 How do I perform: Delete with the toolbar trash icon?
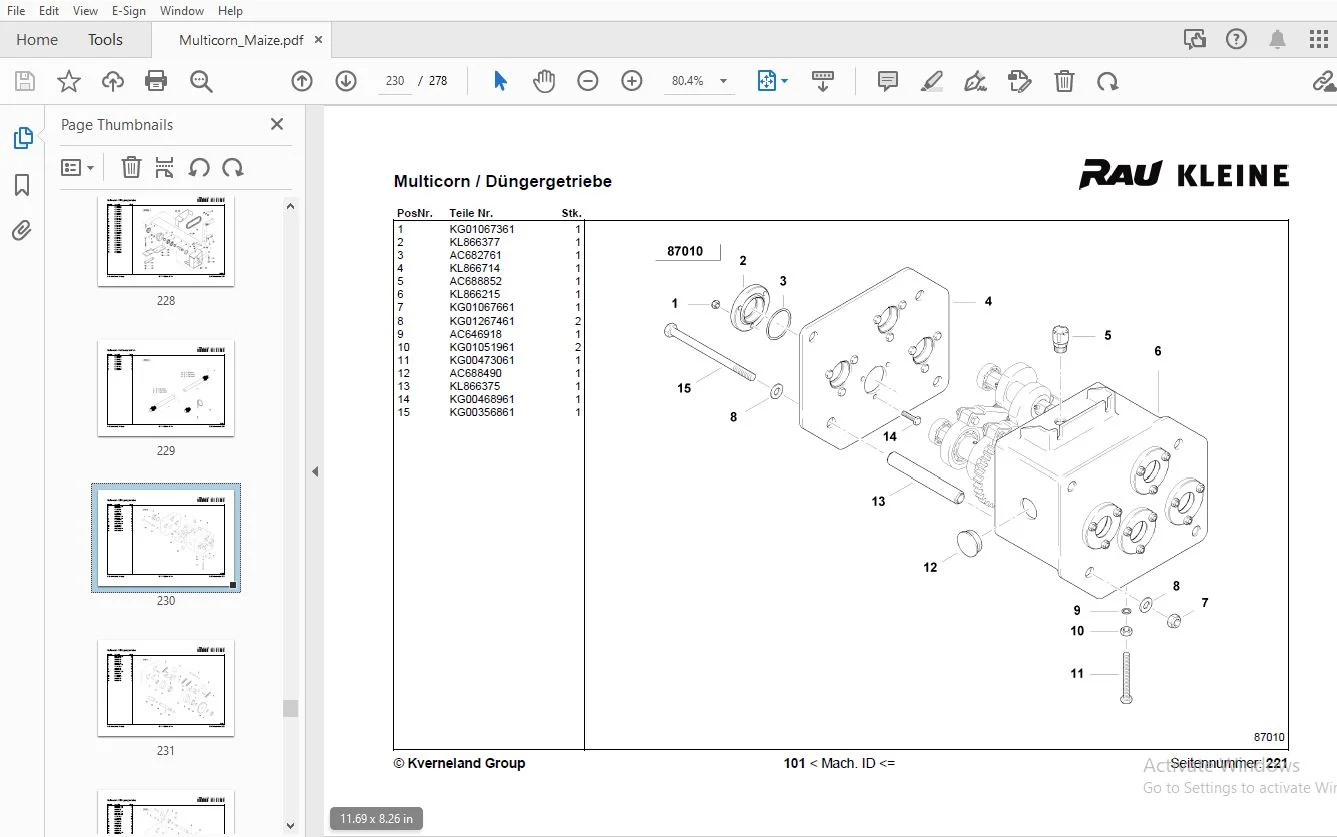pos(1065,81)
